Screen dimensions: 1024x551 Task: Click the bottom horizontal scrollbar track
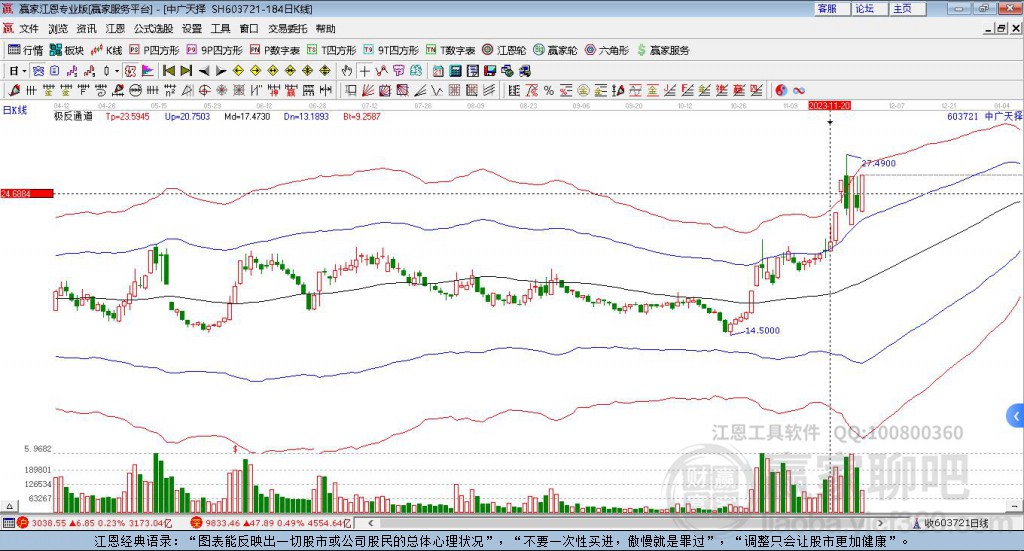click(625, 523)
